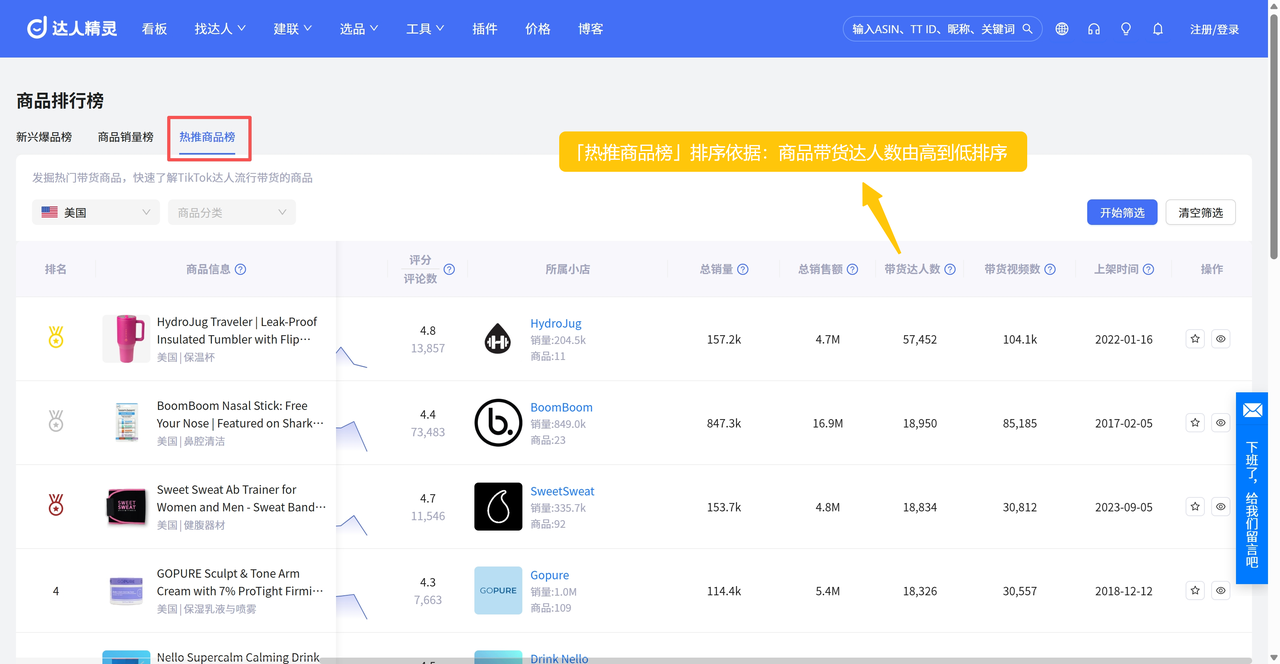Expand the 找达人 navigation menu
The image size is (1280, 664).
click(x=220, y=29)
